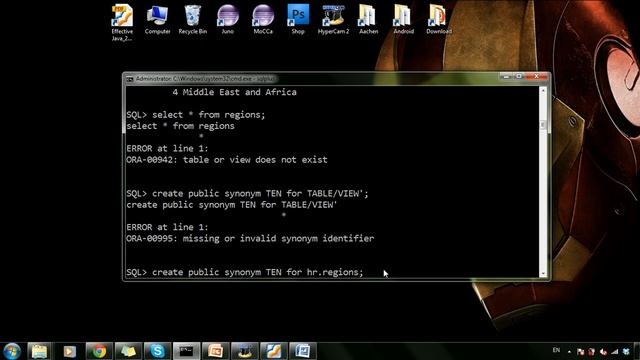The width and height of the screenshot is (640, 360).
Task: Minimize the Command Prompt window
Action: click(506, 76)
